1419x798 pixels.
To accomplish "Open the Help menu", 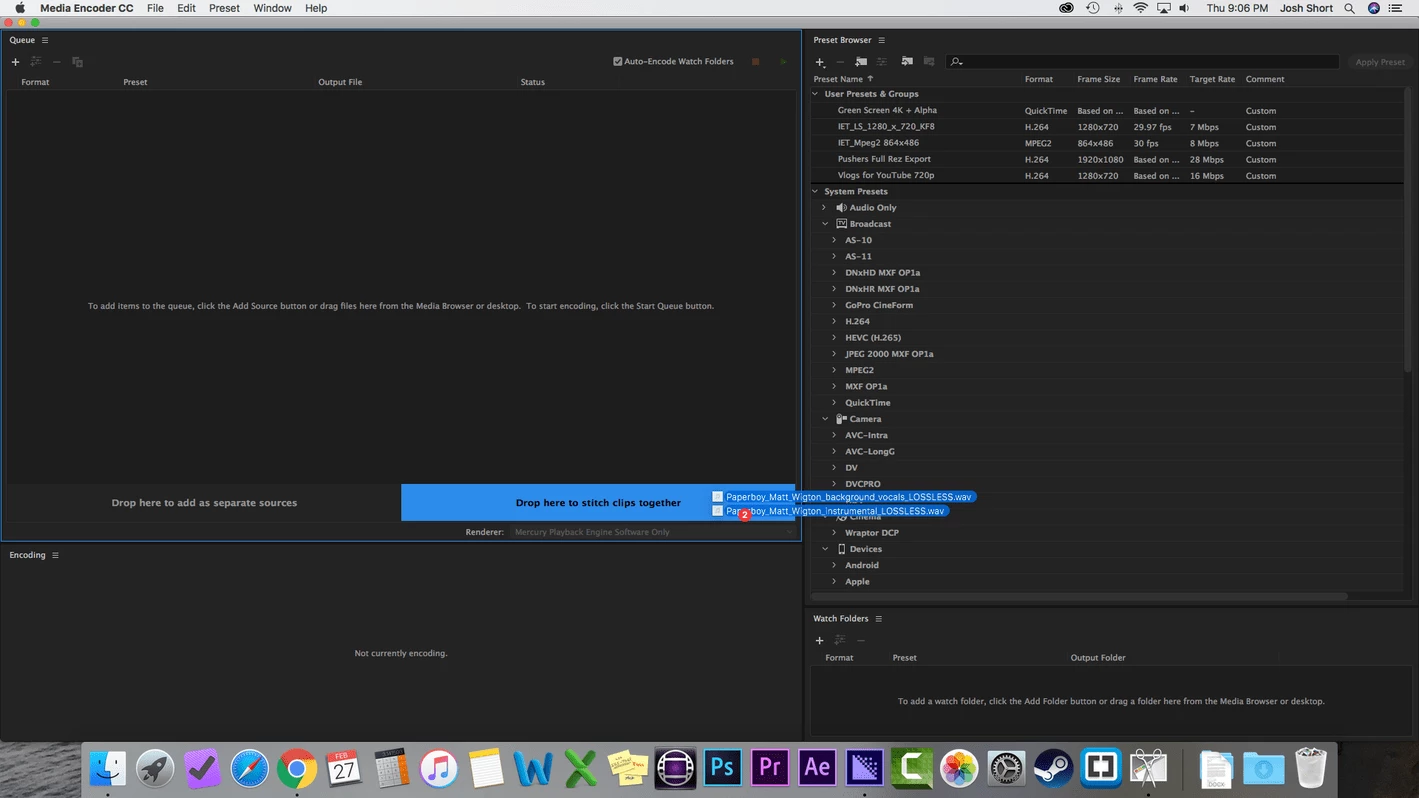I will [x=316, y=8].
